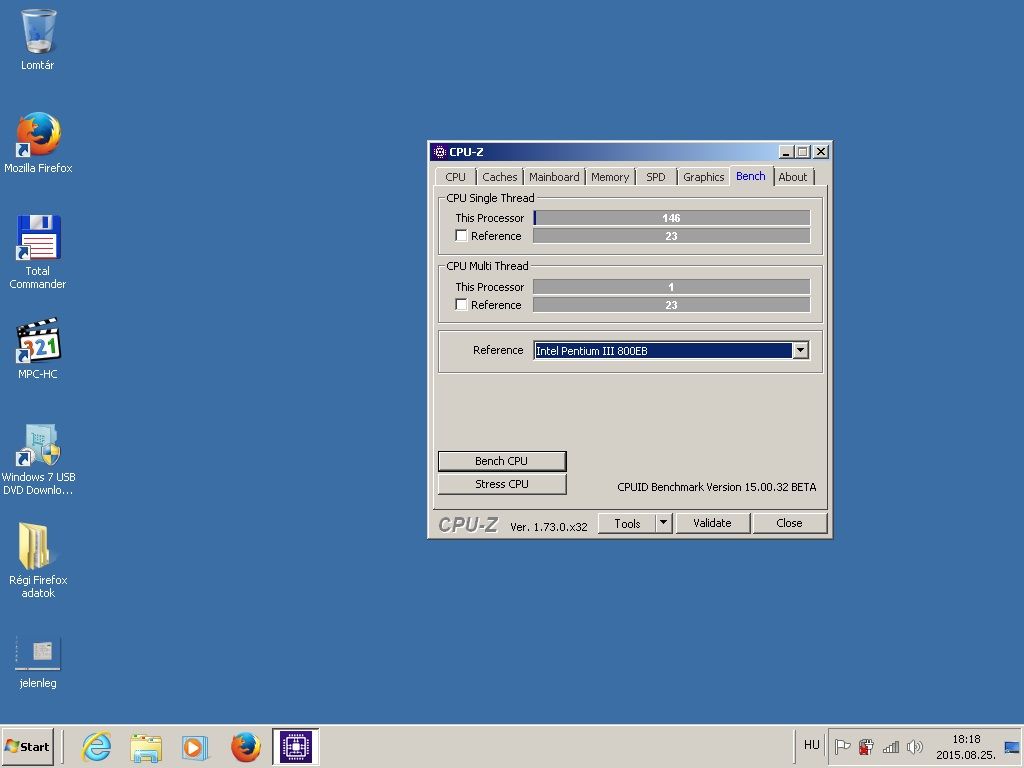The height and width of the screenshot is (768, 1024).
Task: Select Windows 7 USB DVD Download shortcut
Action: pos(38,459)
